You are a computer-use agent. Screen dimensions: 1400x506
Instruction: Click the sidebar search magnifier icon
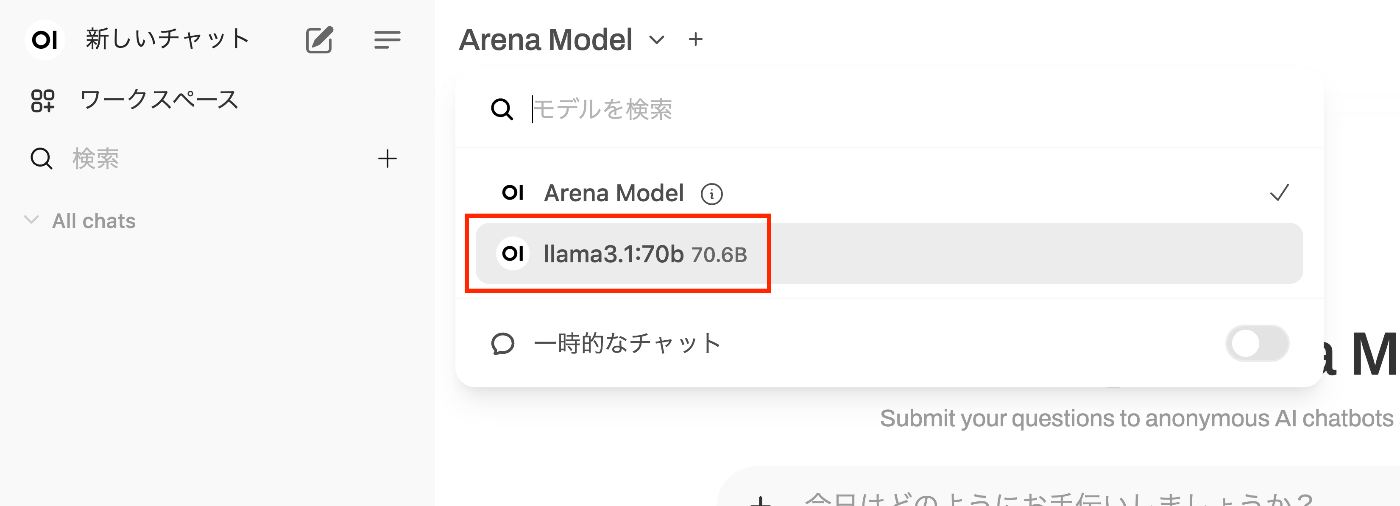pos(42,159)
